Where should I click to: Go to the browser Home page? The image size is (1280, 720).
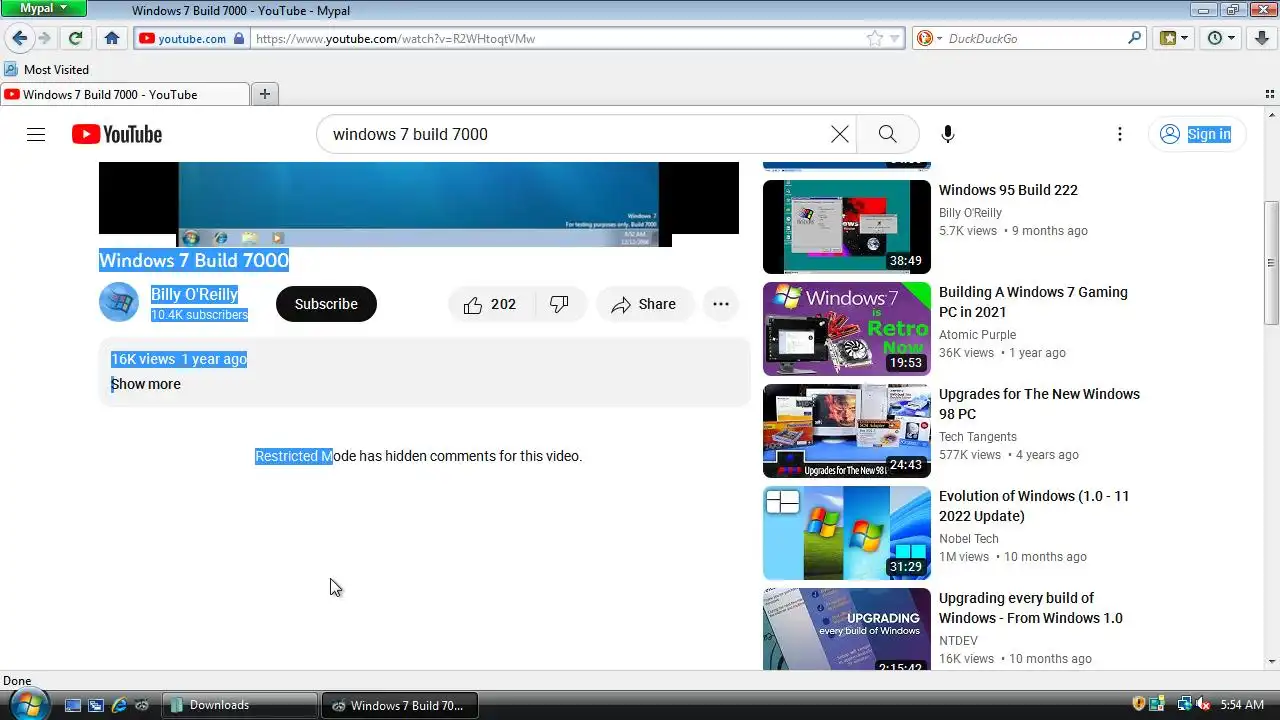coord(112,38)
